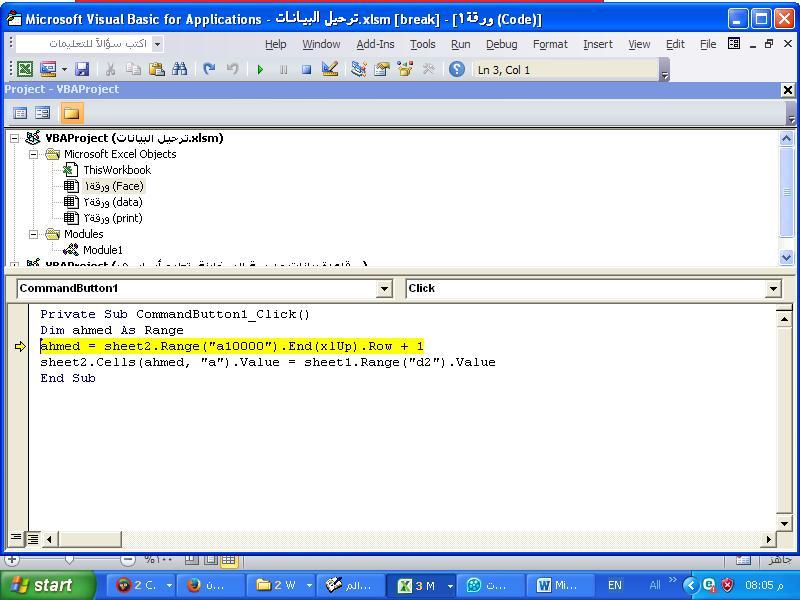Image resolution: width=800 pixels, height=600 pixels.
Task: Select the (print) sheet in project tree
Action: 113,218
